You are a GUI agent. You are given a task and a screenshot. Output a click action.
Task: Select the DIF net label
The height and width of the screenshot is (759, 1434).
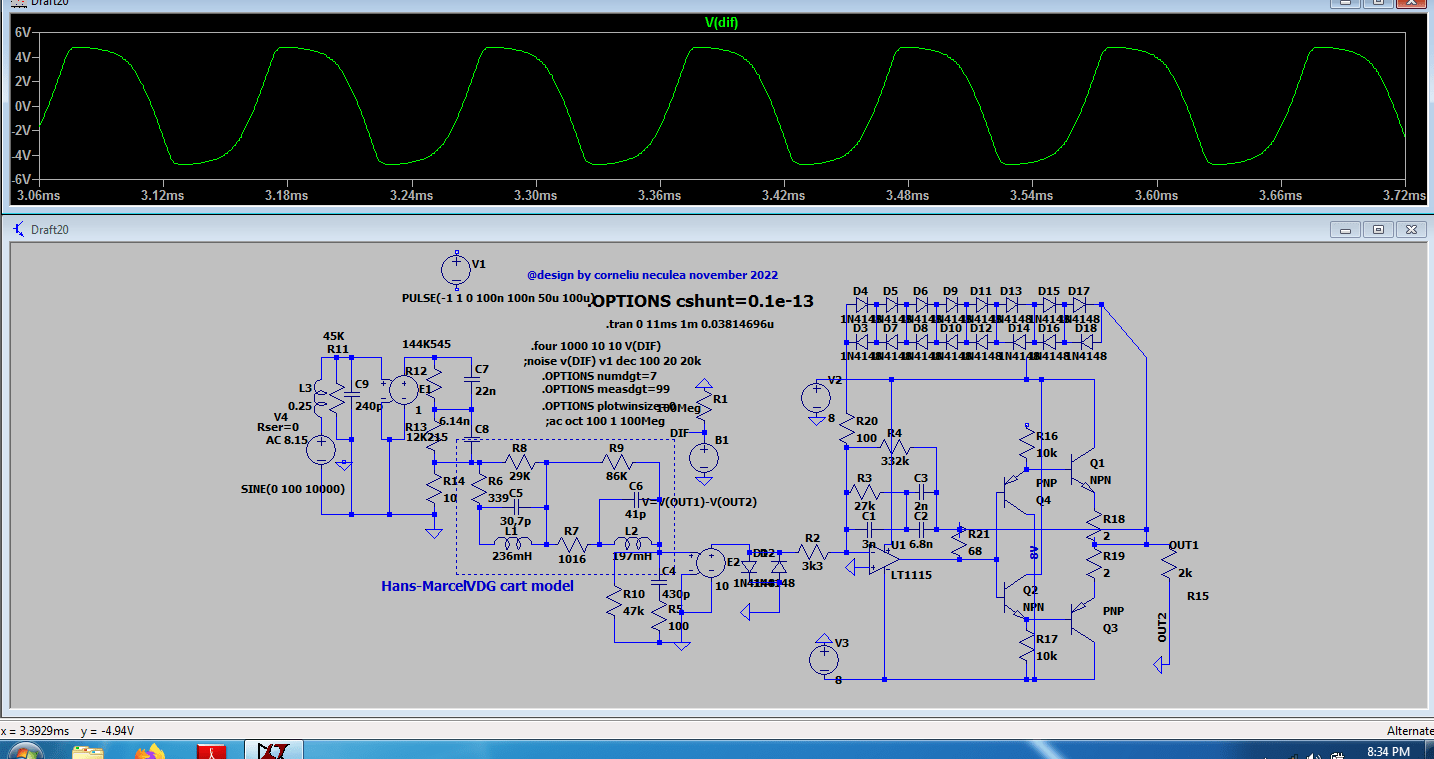tap(679, 433)
